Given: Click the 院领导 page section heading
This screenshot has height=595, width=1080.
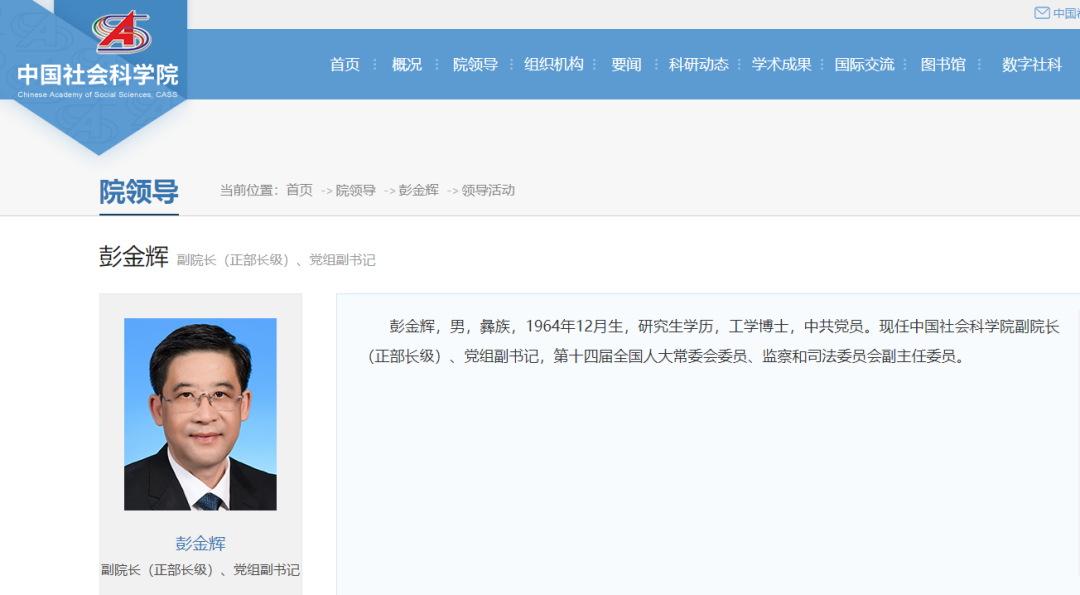Looking at the screenshot, I should (139, 190).
